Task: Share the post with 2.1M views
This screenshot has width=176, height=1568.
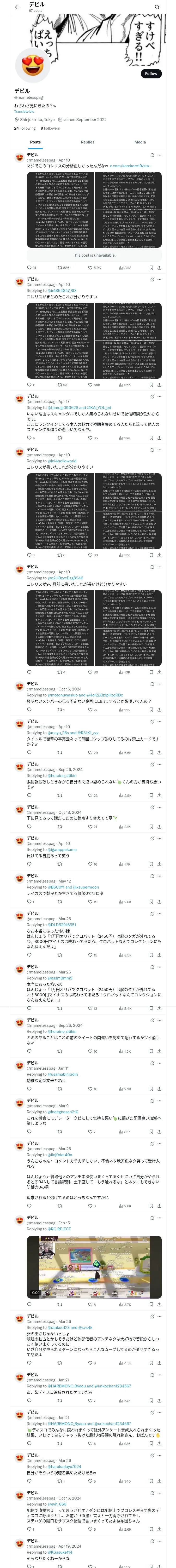Action: 160,267
